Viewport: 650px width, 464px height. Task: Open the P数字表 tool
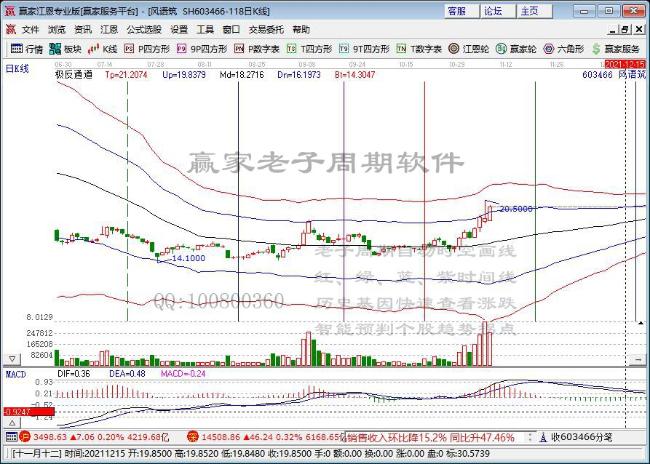257,49
